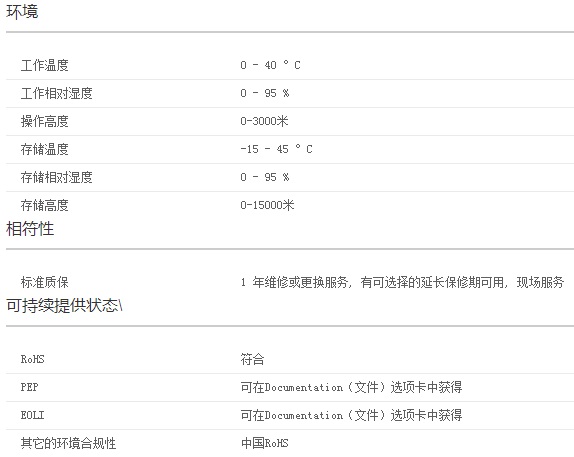
Task: Click the 中国RoHS value
Action: pos(264,443)
